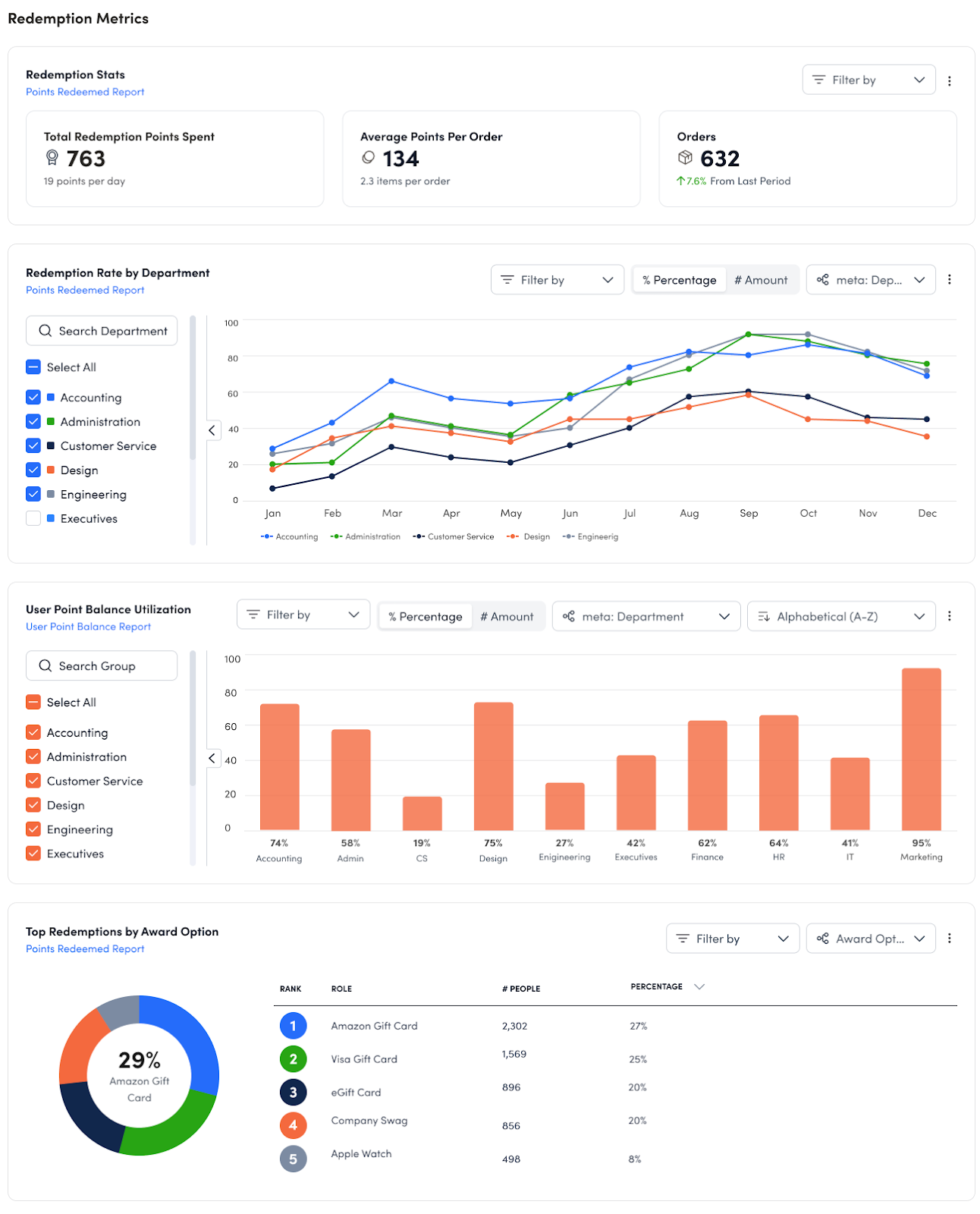The image size is (980, 1214).
Task: Click the package icon beside Orders count
Action: 685,158
